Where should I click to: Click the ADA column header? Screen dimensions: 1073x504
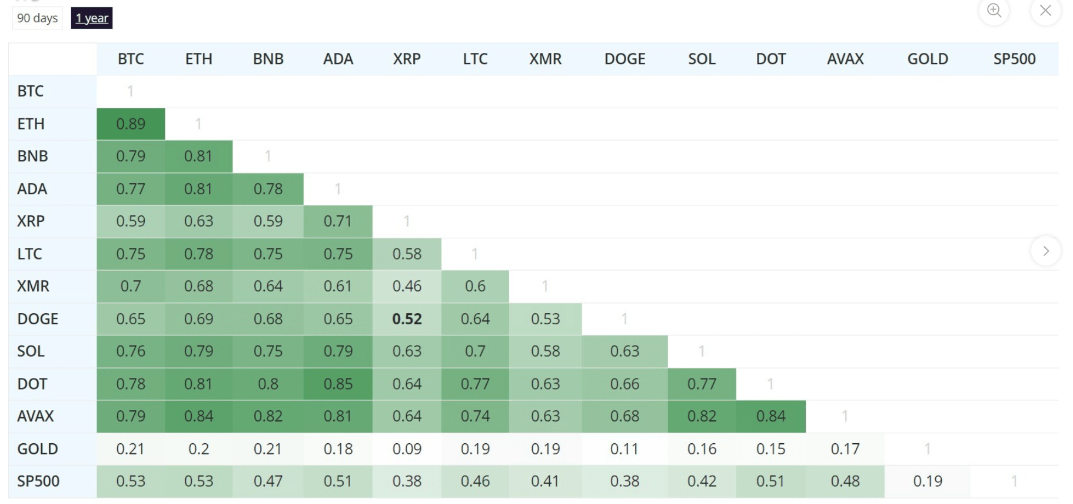point(338,59)
